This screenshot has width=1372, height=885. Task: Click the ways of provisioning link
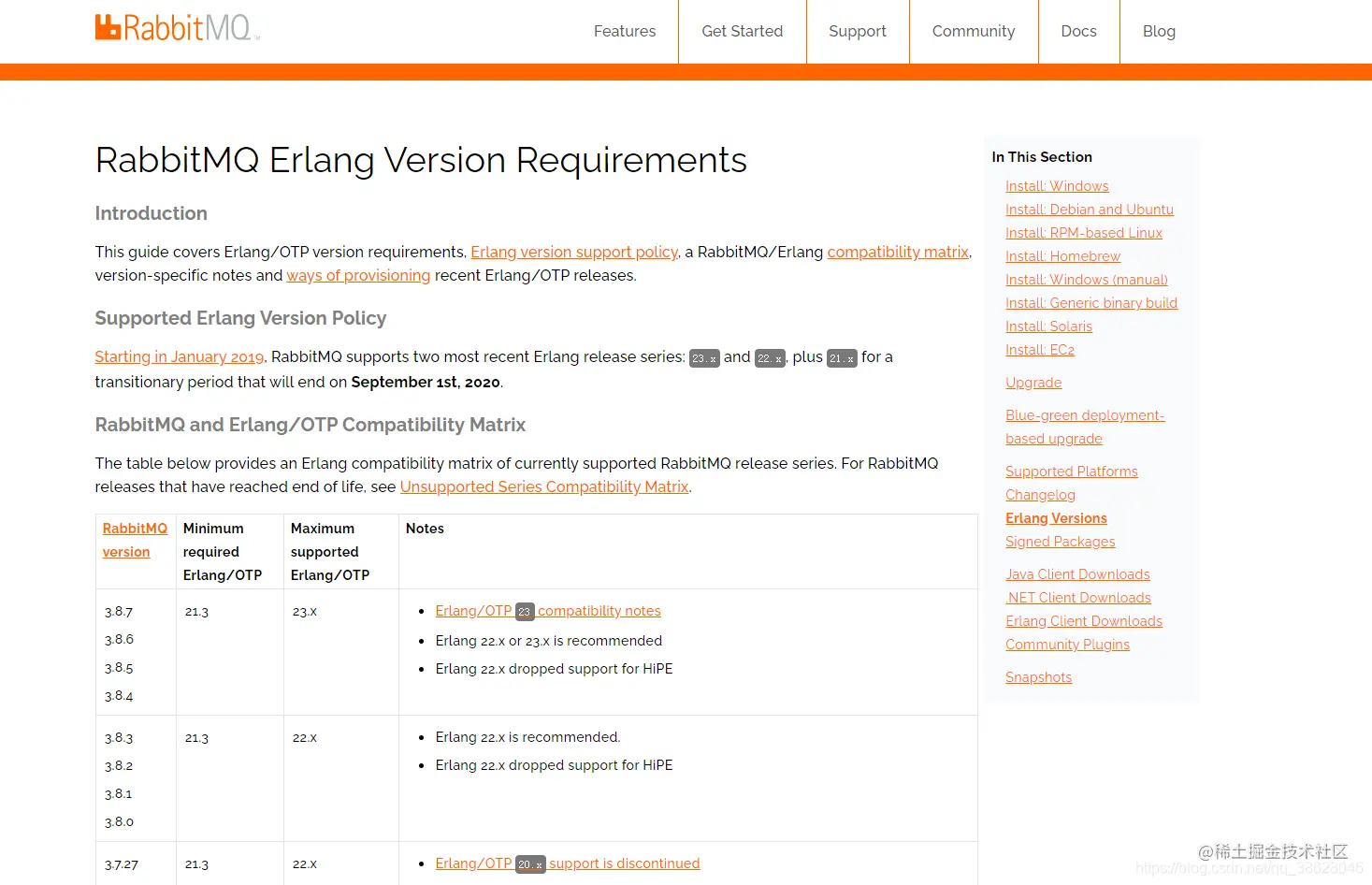click(x=358, y=275)
